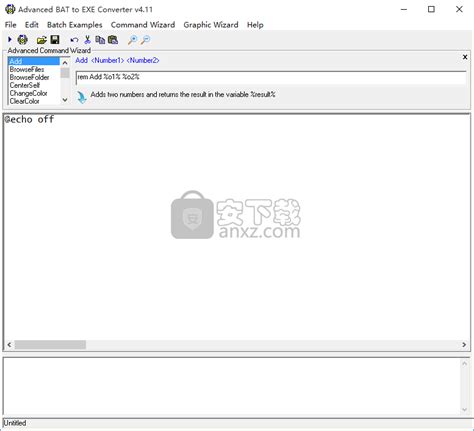
Task: Click the command list scroll down arrow
Action: pos(65,100)
